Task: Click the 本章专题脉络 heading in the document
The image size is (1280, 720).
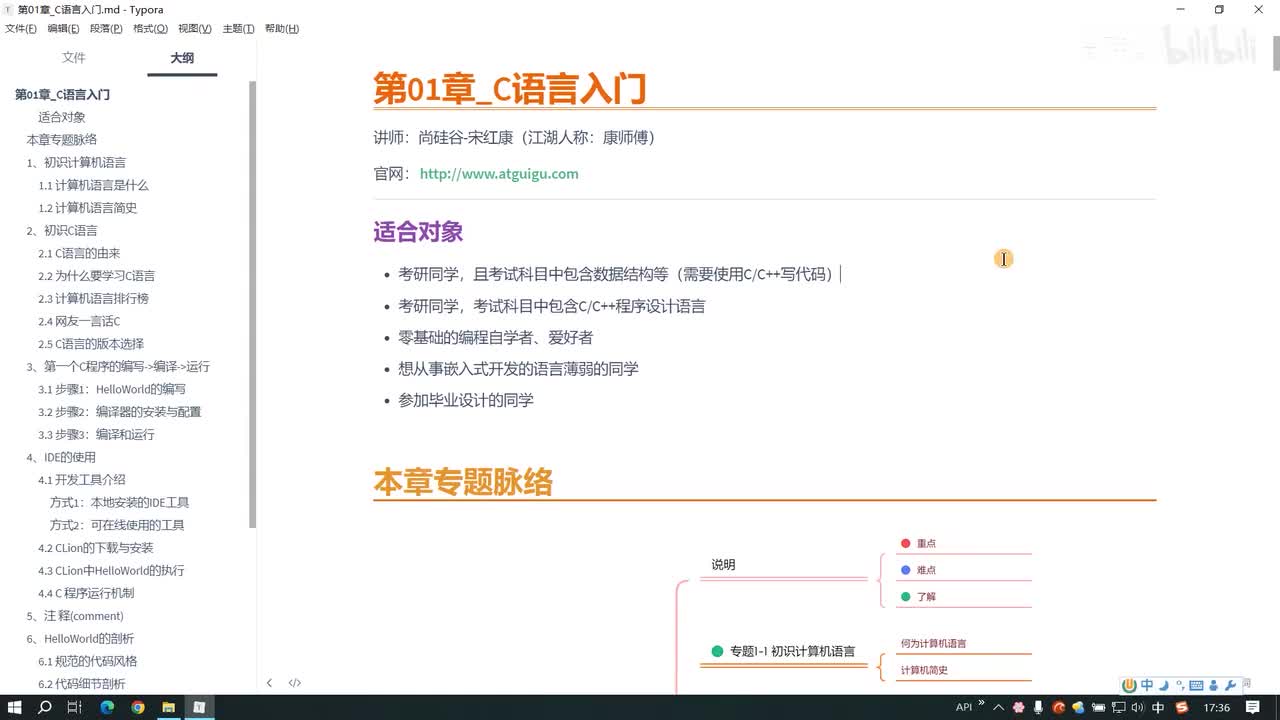Action: (463, 482)
